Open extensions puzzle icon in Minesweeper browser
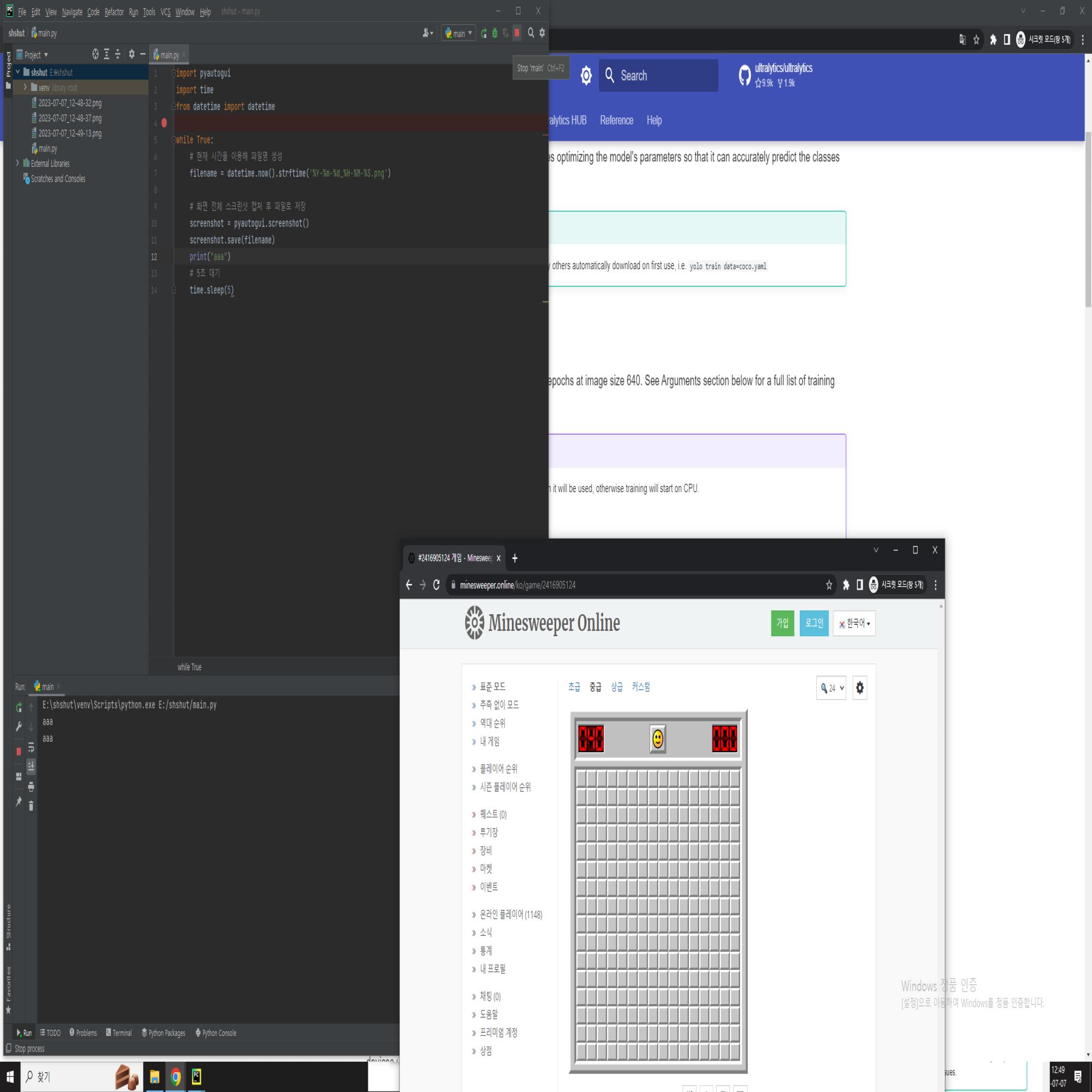 (x=846, y=585)
